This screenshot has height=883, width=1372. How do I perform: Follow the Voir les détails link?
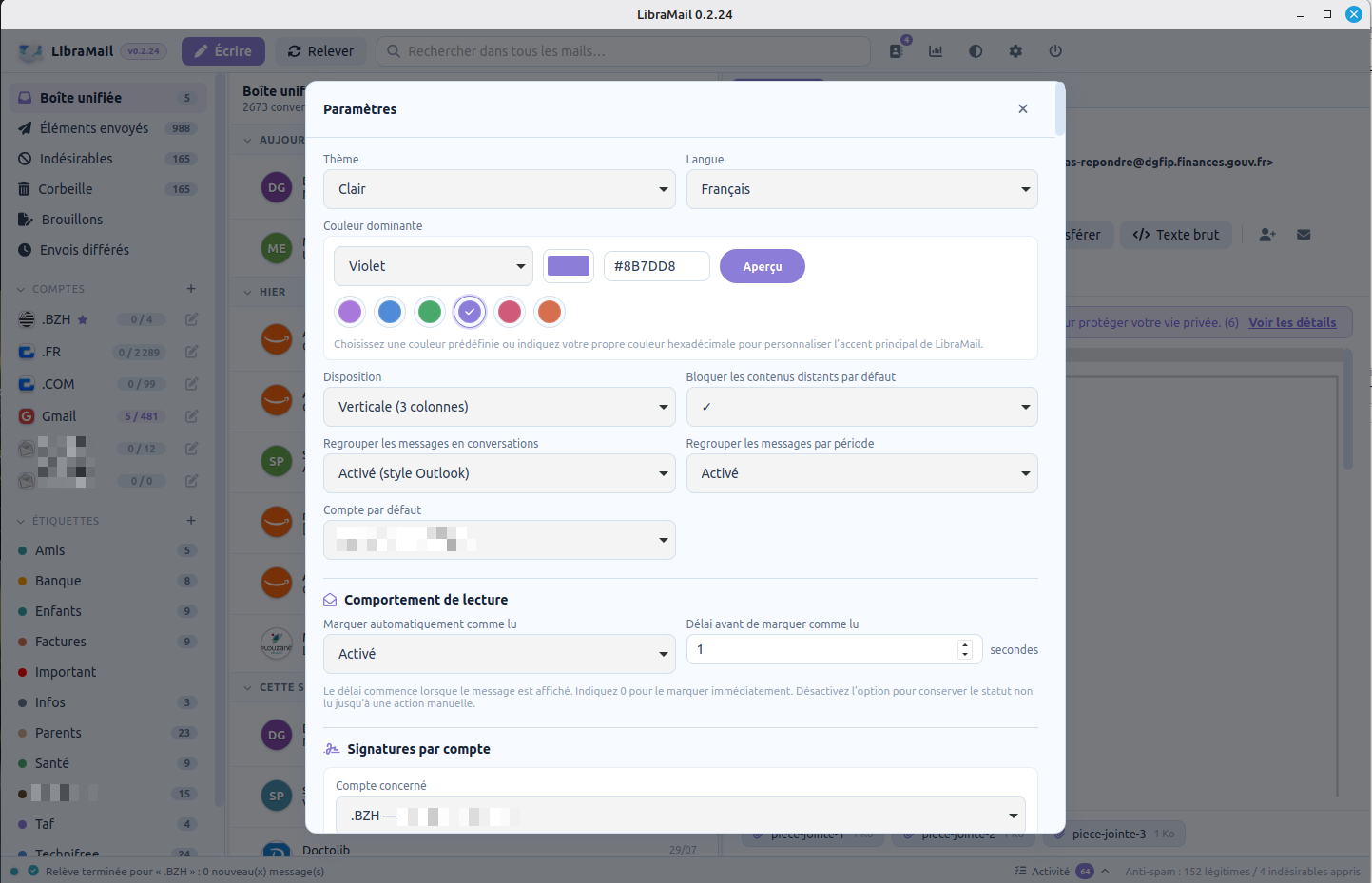click(1292, 322)
